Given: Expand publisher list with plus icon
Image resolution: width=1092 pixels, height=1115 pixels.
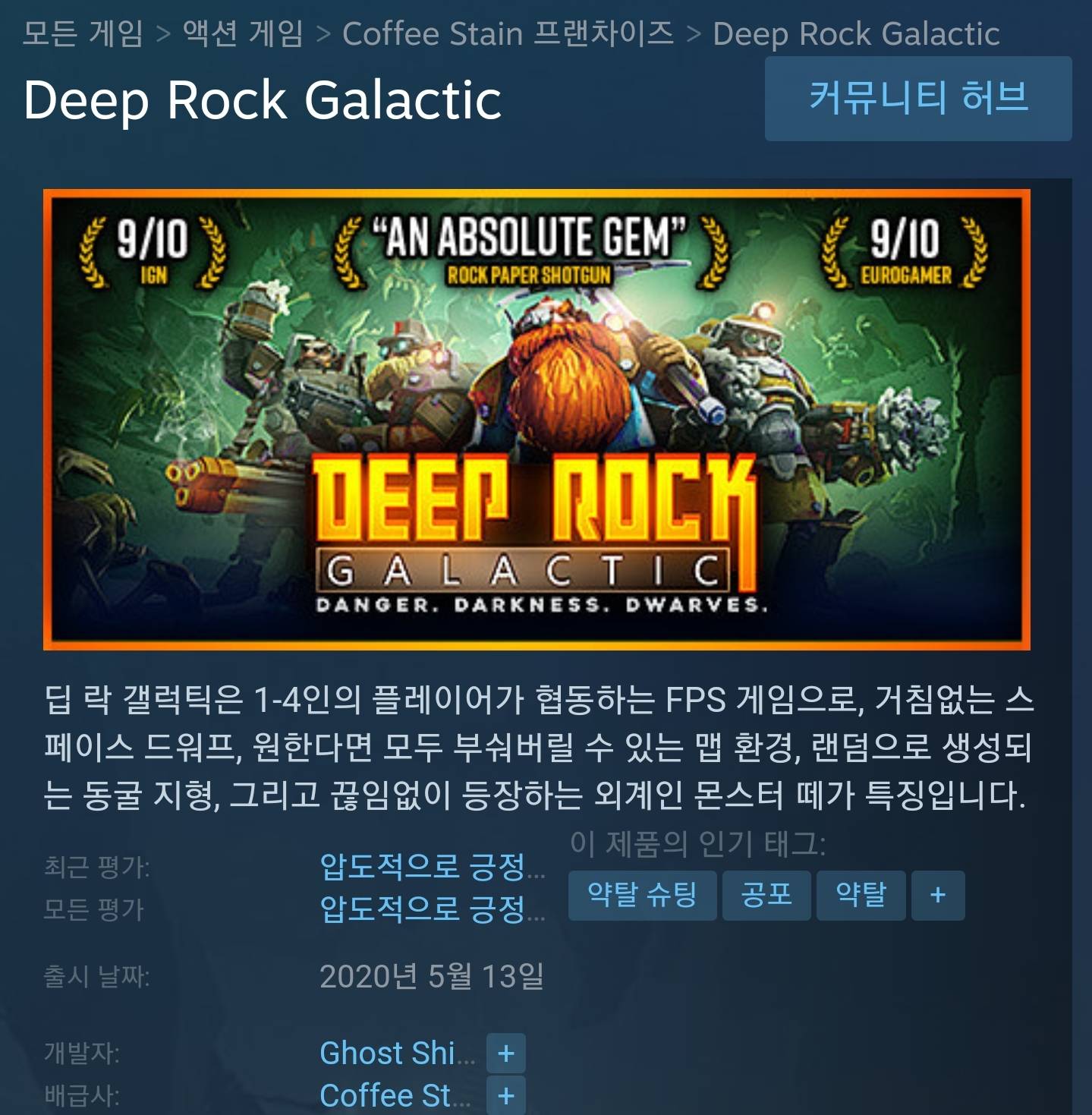Looking at the screenshot, I should [x=505, y=1096].
